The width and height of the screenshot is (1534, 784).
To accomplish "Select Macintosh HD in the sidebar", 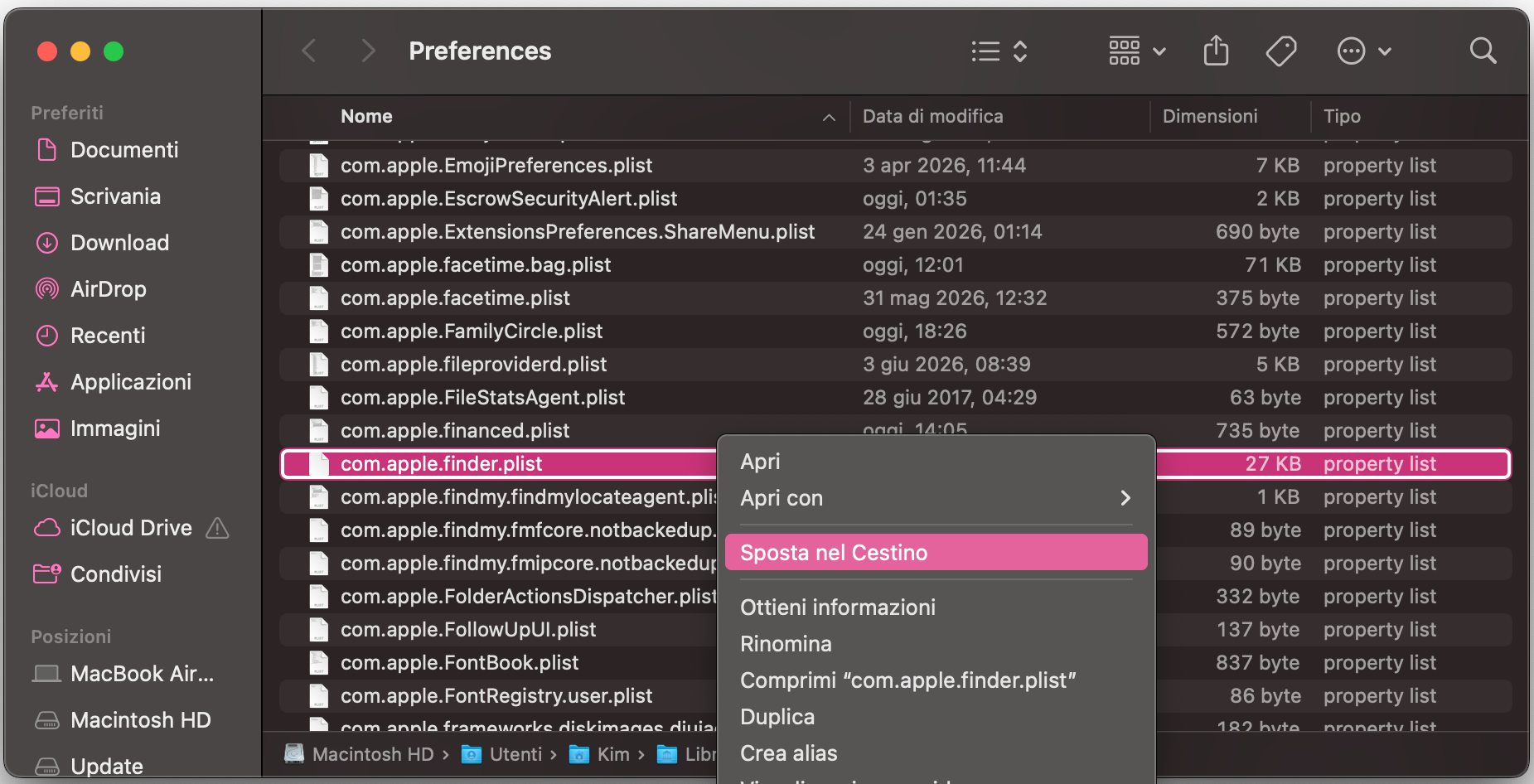I will pos(140,720).
